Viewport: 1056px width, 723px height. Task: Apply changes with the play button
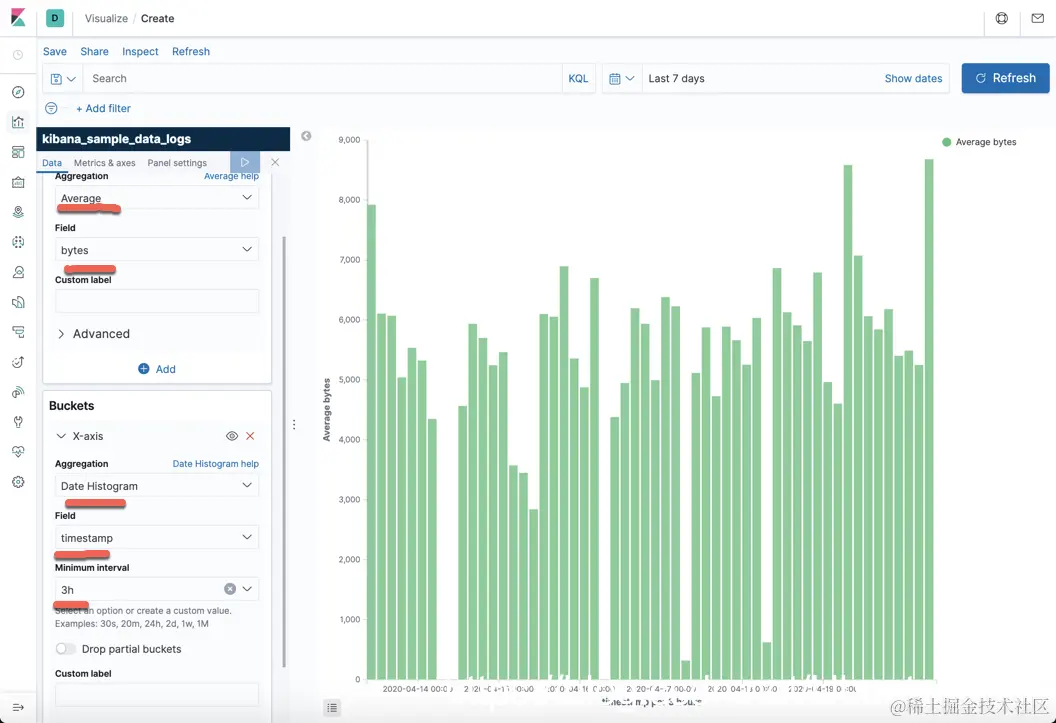pos(245,162)
